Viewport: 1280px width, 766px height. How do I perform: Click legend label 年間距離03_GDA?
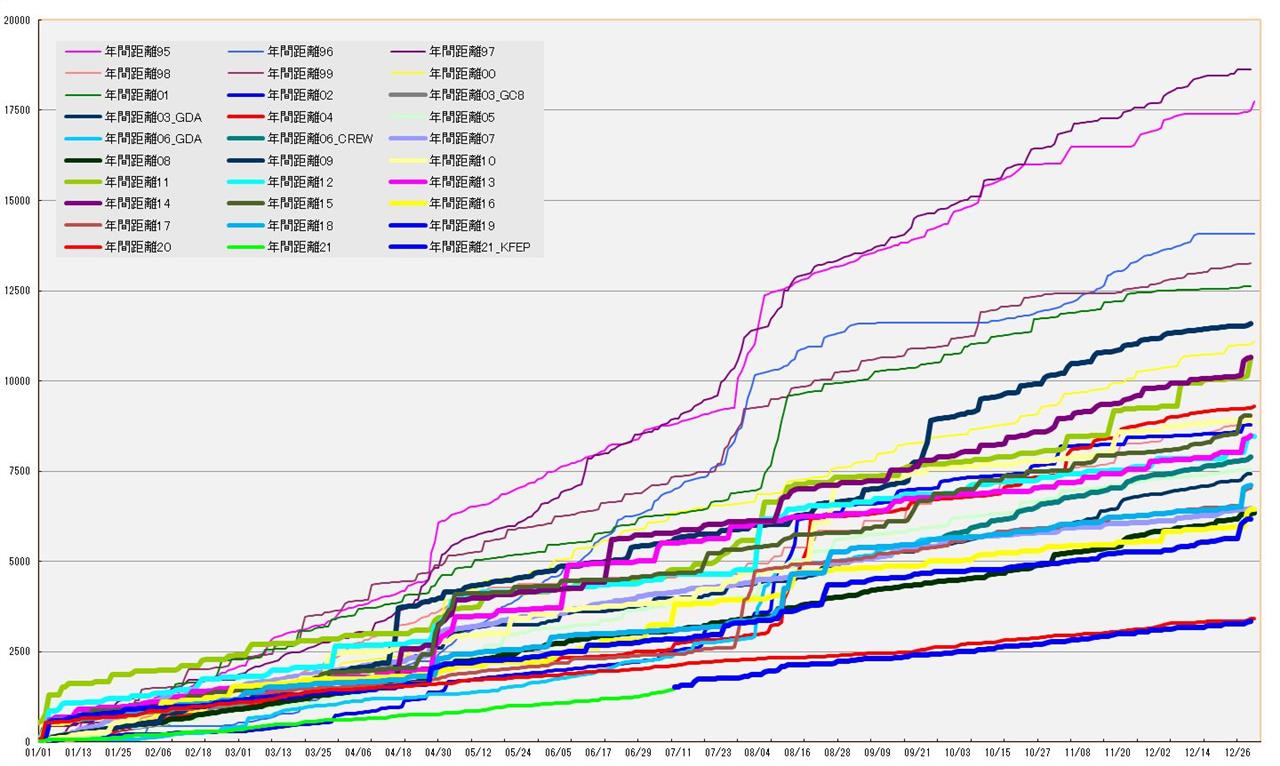pos(153,117)
